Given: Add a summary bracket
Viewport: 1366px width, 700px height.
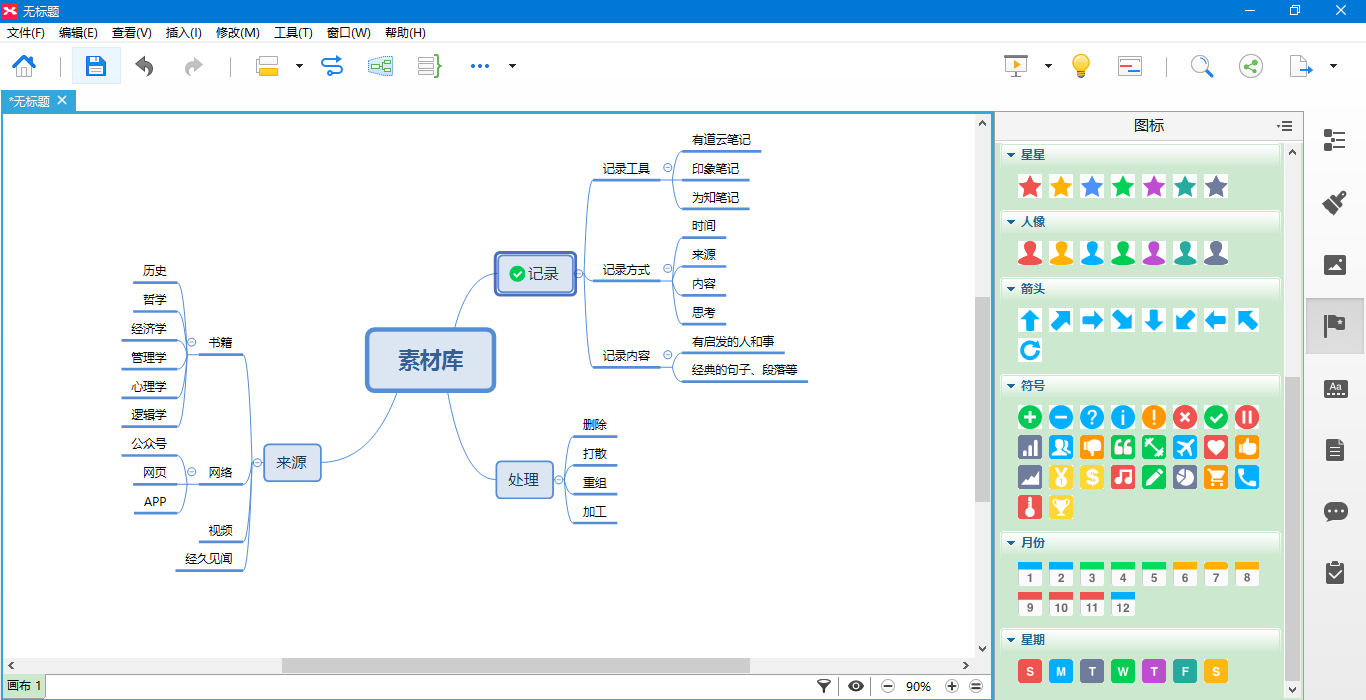Looking at the screenshot, I should pyautogui.click(x=429, y=66).
